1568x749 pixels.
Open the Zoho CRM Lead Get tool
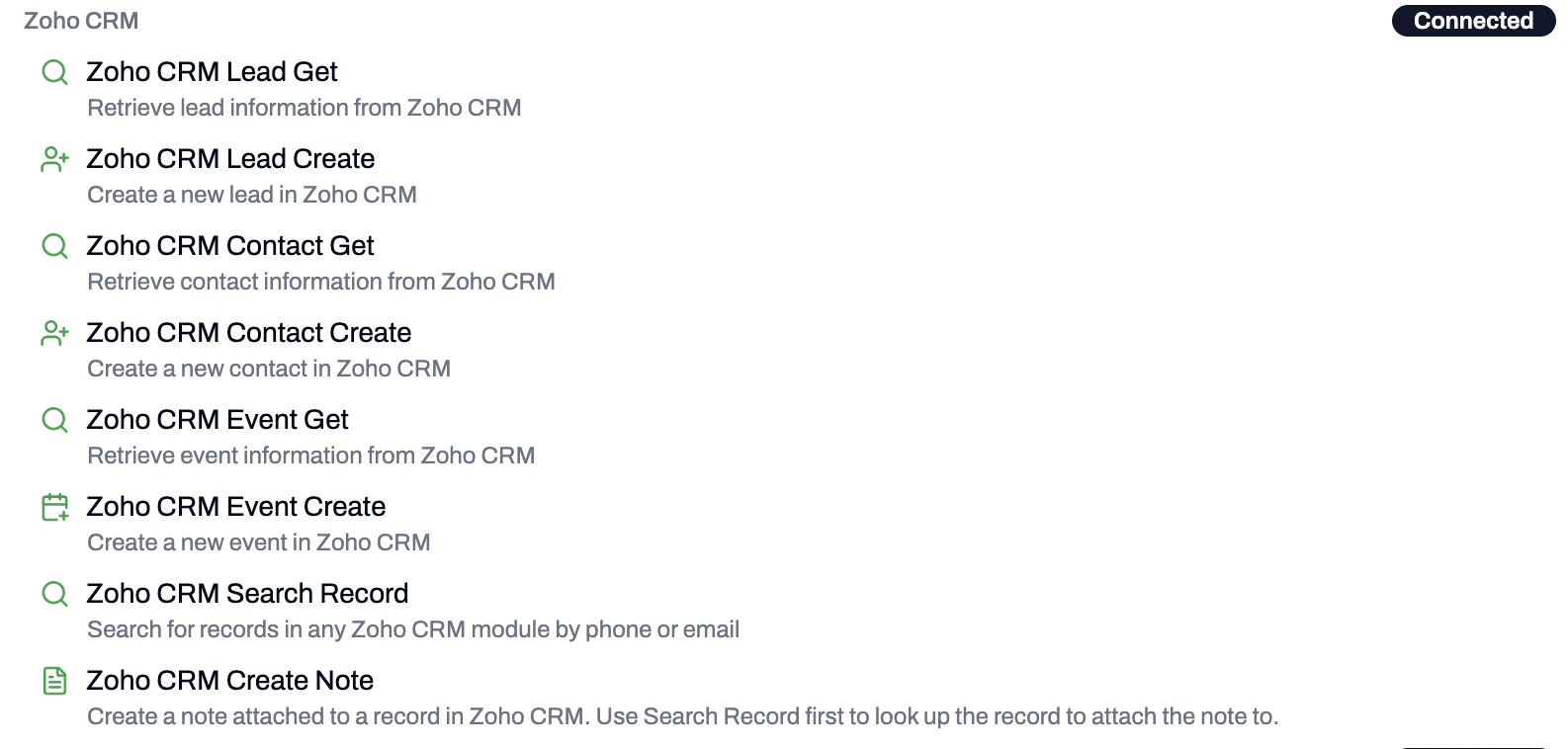[213, 71]
